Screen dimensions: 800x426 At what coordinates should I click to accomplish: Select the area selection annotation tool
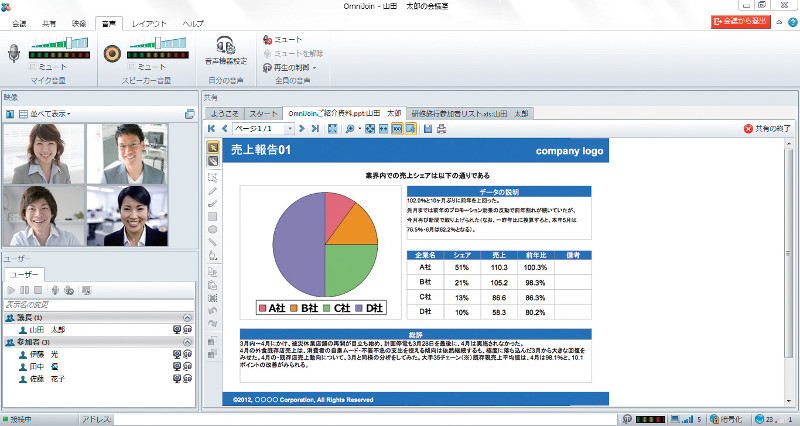tap(213, 178)
